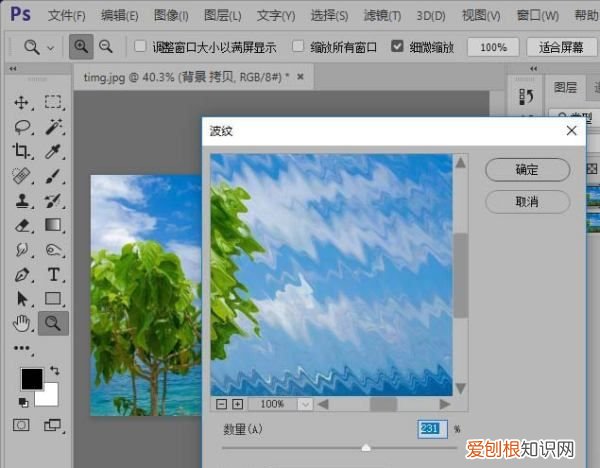Select the Move tool
Viewport: 600px width, 468px height.
pyautogui.click(x=21, y=103)
